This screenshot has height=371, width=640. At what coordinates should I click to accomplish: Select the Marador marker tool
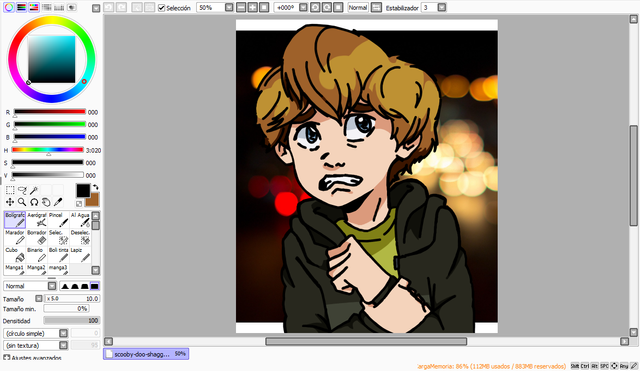[x=15, y=237]
